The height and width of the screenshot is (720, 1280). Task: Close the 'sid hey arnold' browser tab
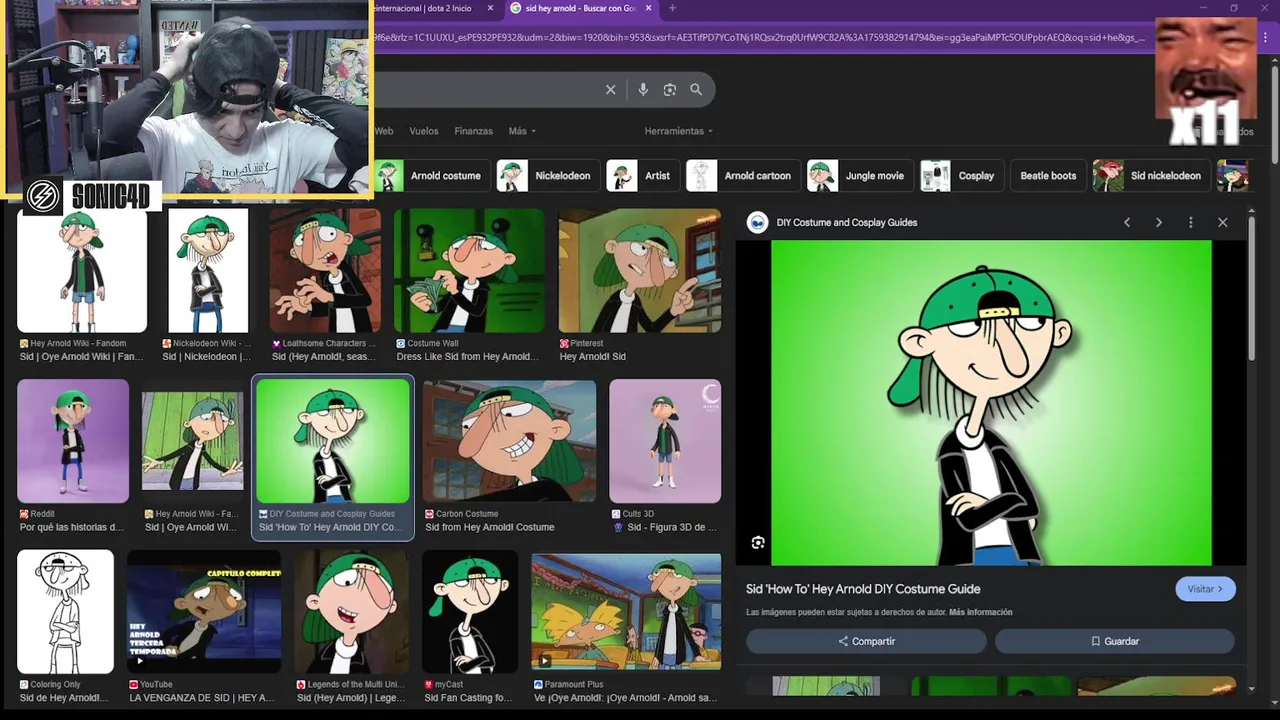[649, 8]
